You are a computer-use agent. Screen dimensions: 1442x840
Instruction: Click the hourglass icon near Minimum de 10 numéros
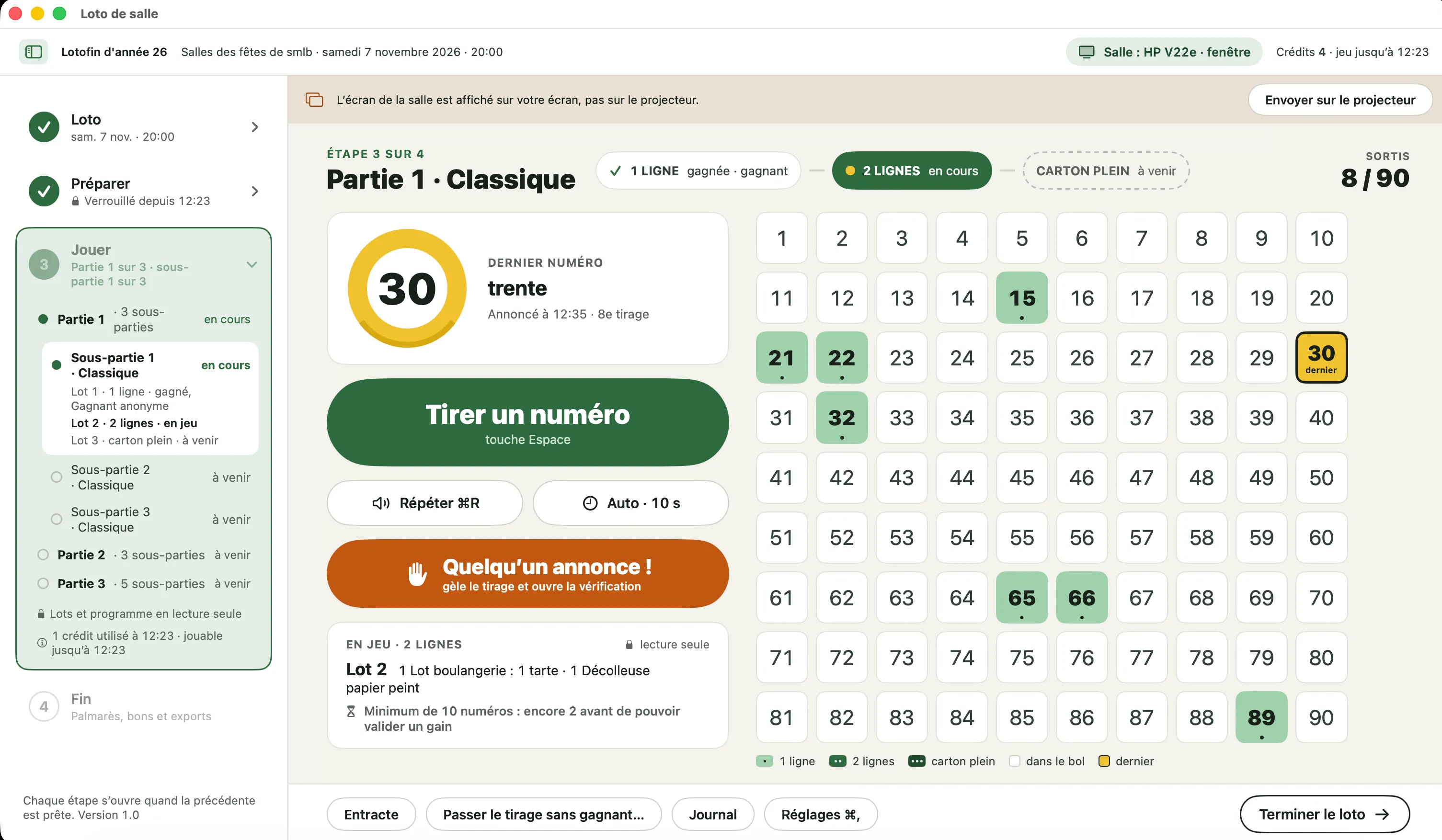click(x=351, y=711)
